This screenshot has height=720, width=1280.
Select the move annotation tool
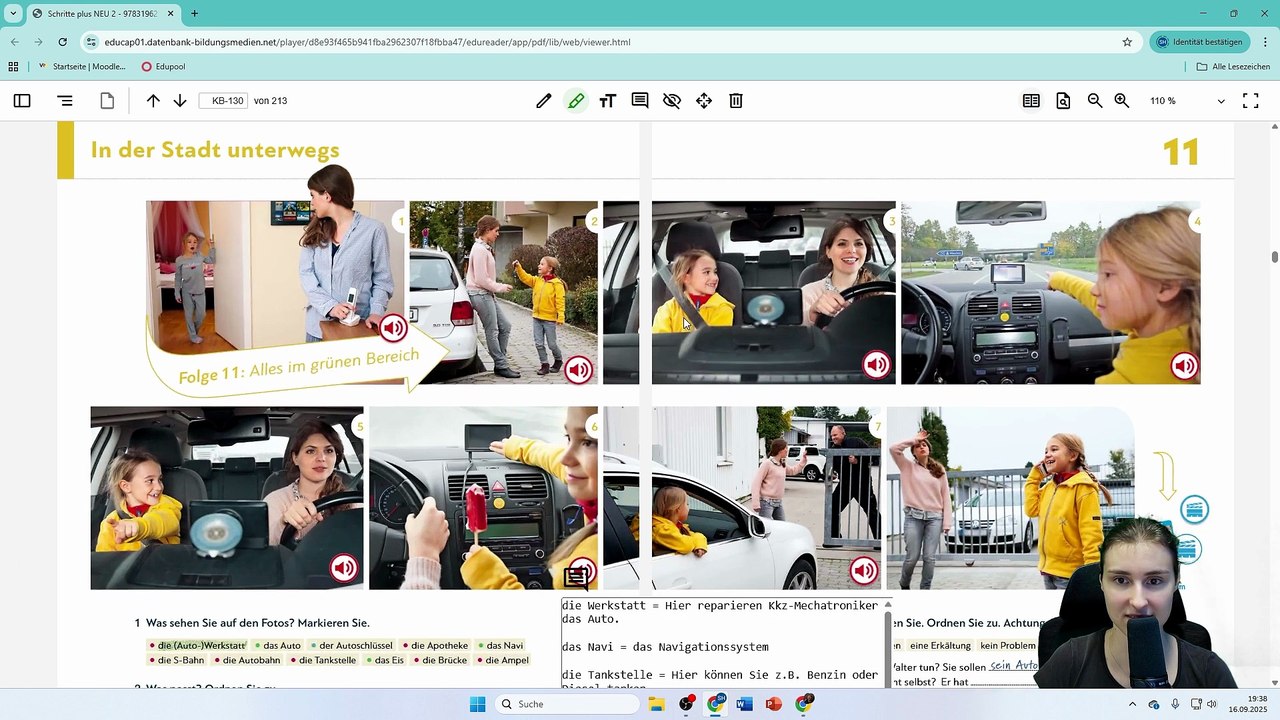[704, 101]
